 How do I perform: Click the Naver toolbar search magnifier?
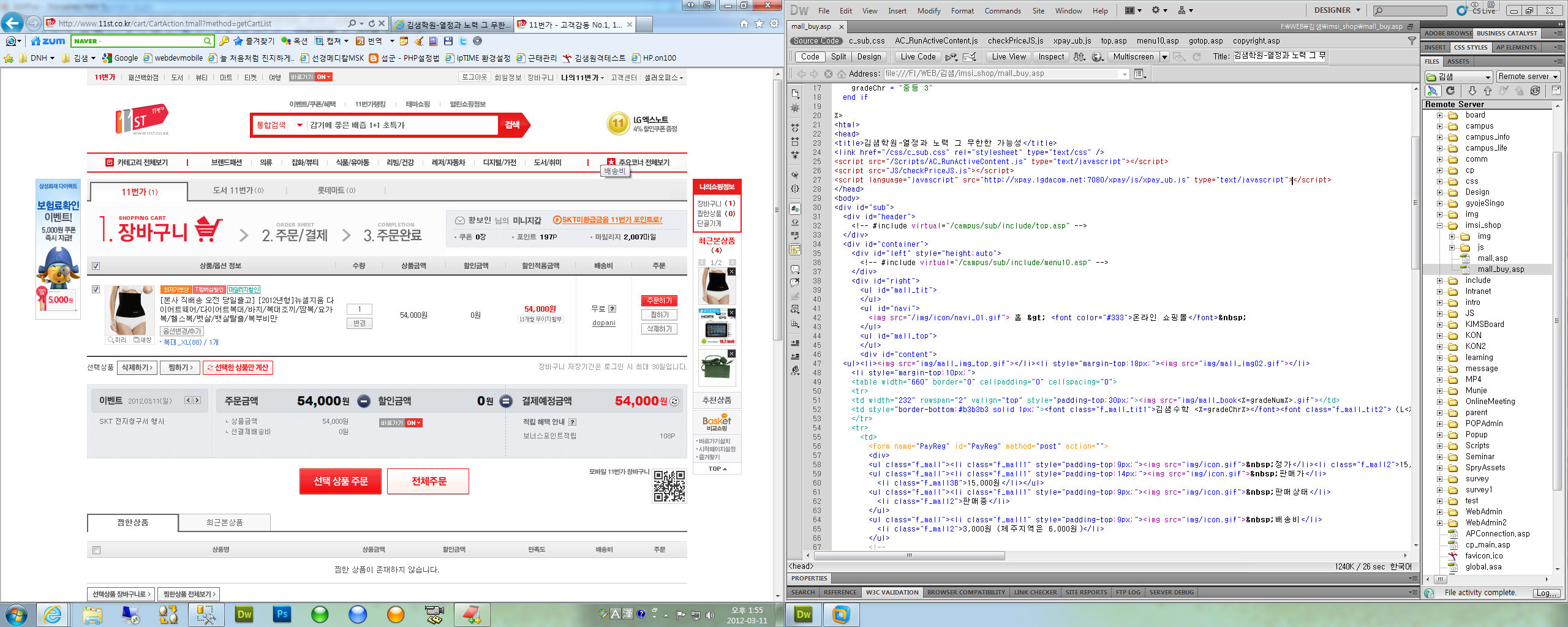(208, 41)
